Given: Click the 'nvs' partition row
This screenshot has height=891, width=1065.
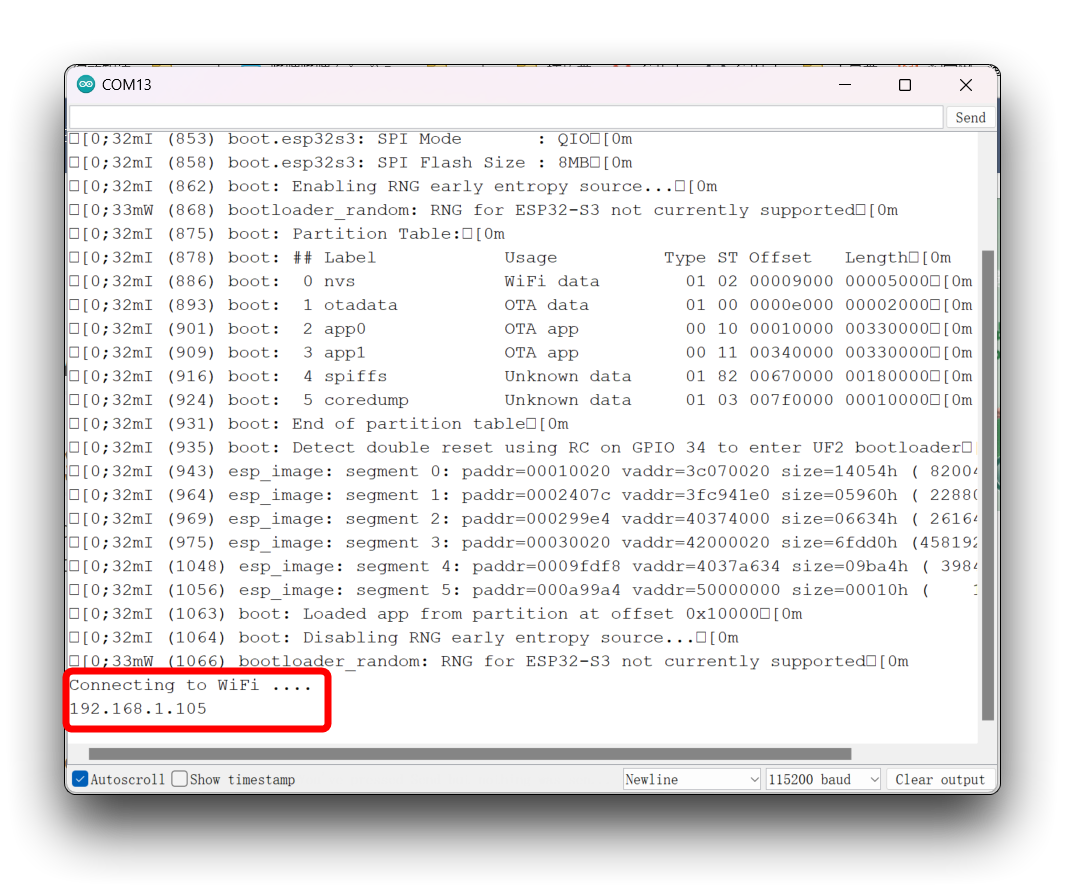Looking at the screenshot, I should pyautogui.click(x=521, y=281).
